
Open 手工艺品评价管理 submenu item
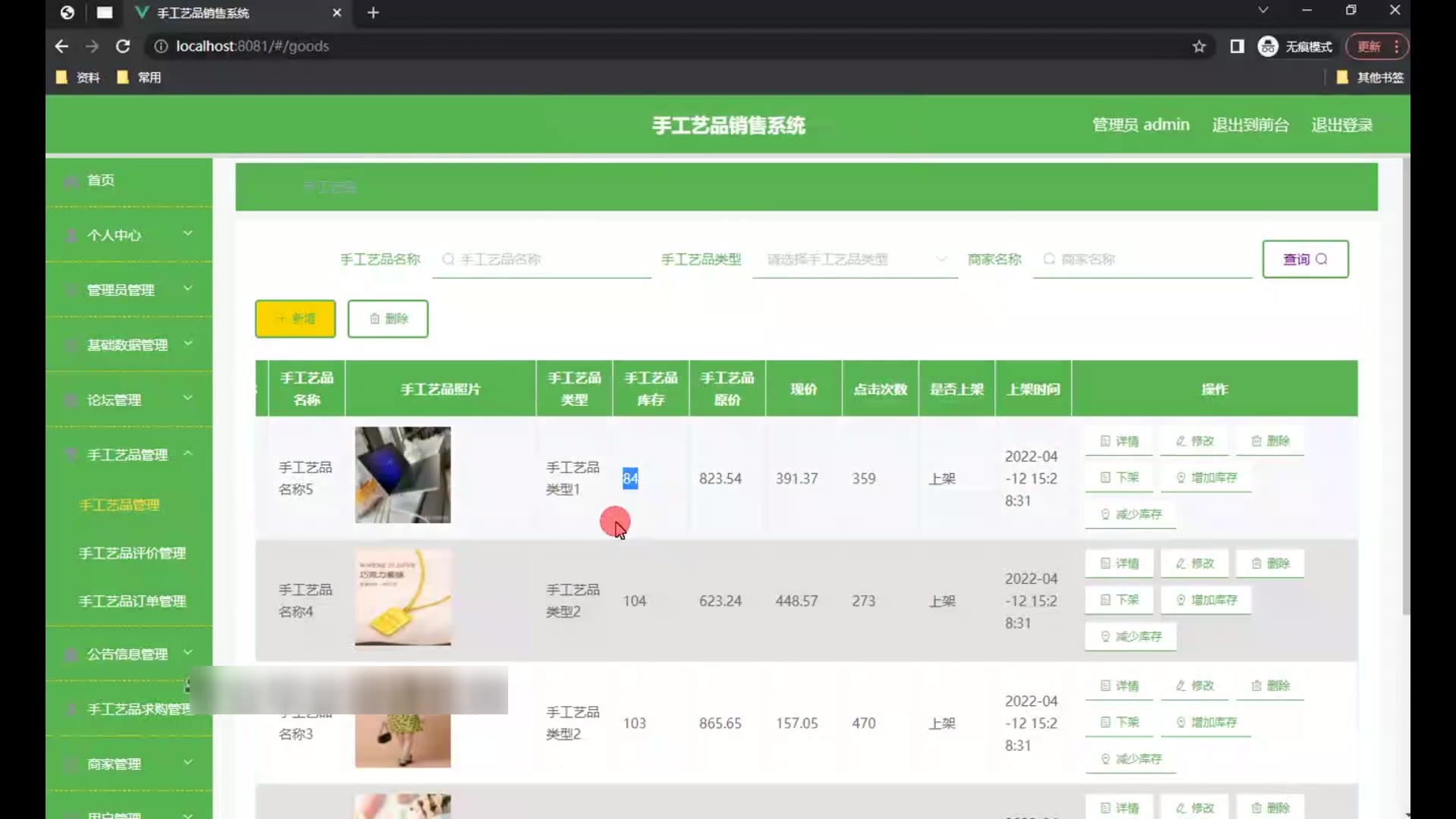pos(132,553)
